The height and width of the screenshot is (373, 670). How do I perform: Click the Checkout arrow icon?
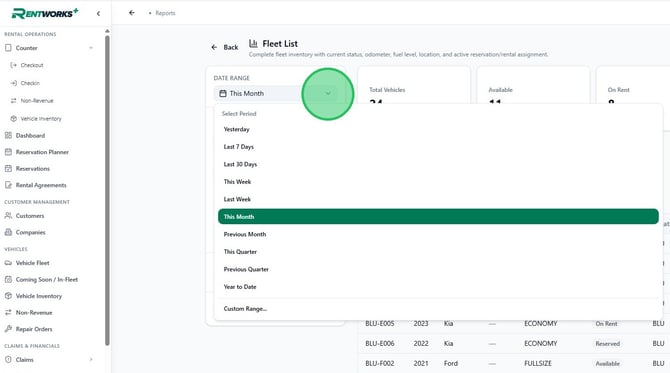coord(13,65)
